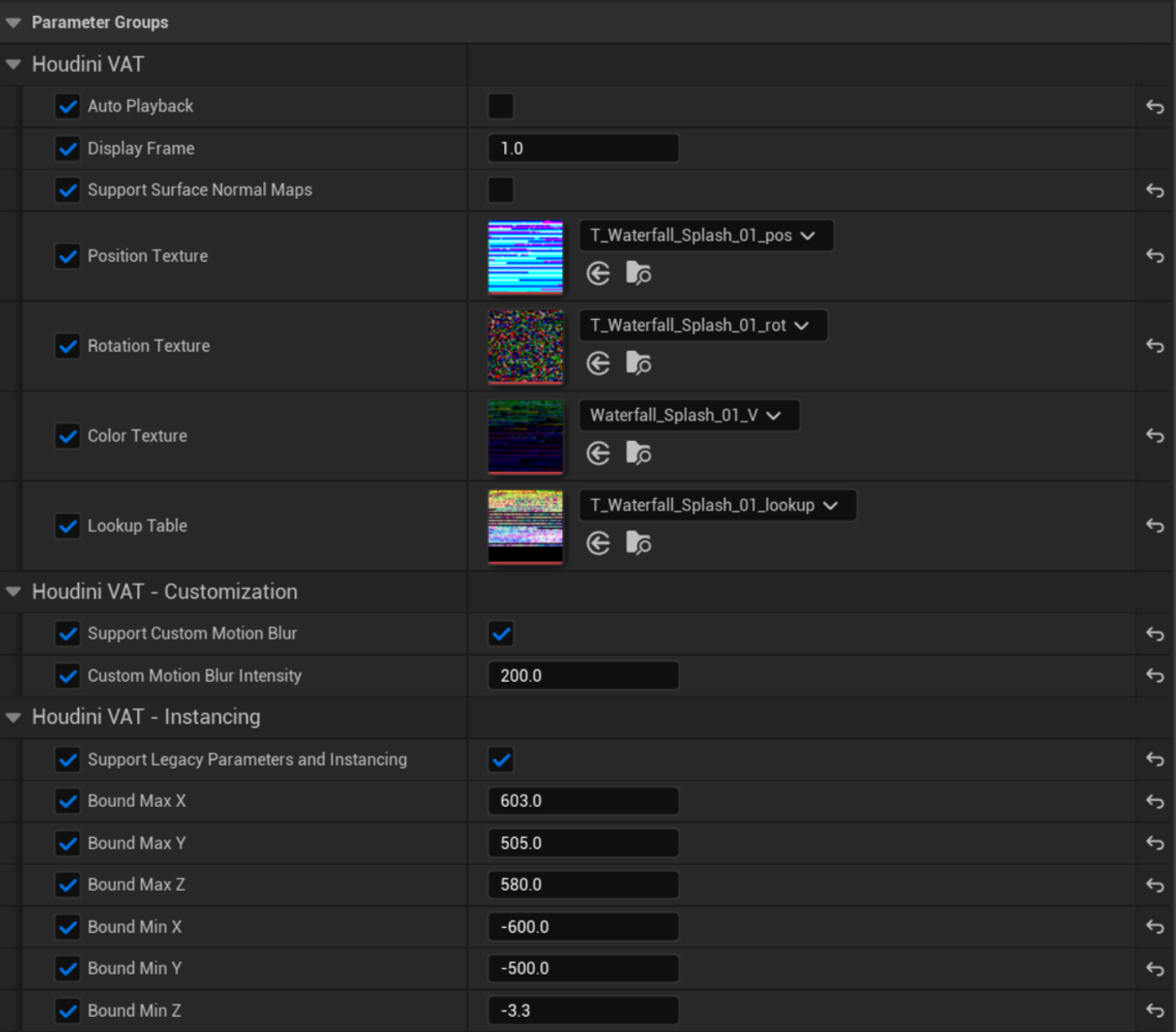Click the Lookup Table texture thumbnail

pos(526,526)
